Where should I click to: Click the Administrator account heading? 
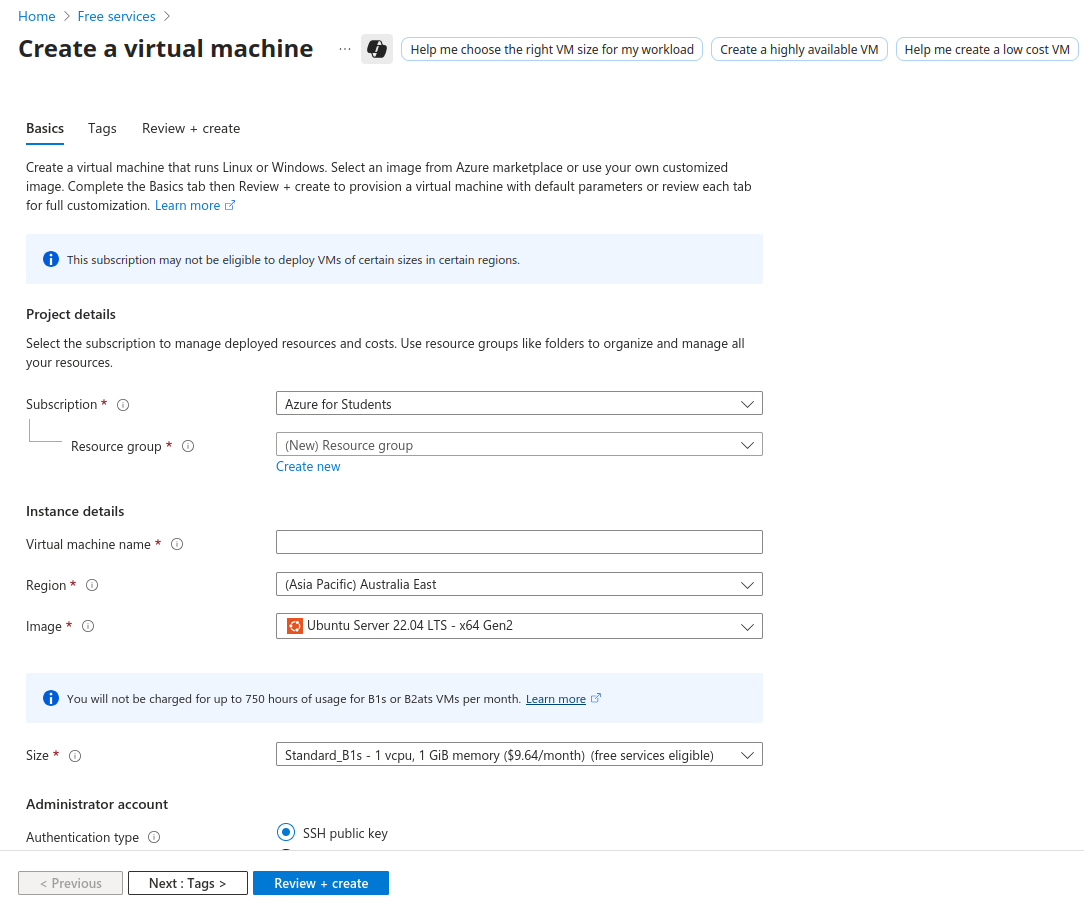click(x=97, y=804)
